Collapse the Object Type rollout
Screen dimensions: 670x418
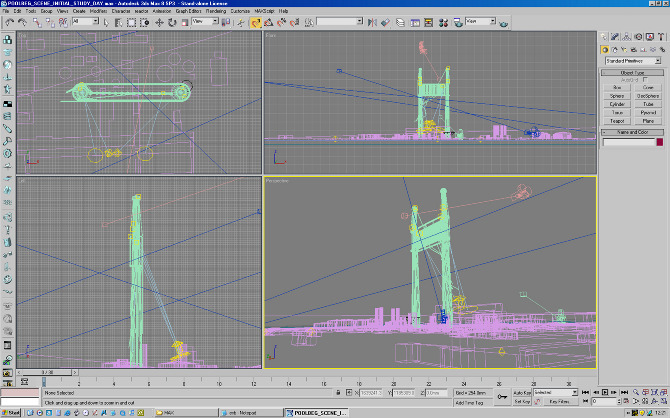point(634,72)
